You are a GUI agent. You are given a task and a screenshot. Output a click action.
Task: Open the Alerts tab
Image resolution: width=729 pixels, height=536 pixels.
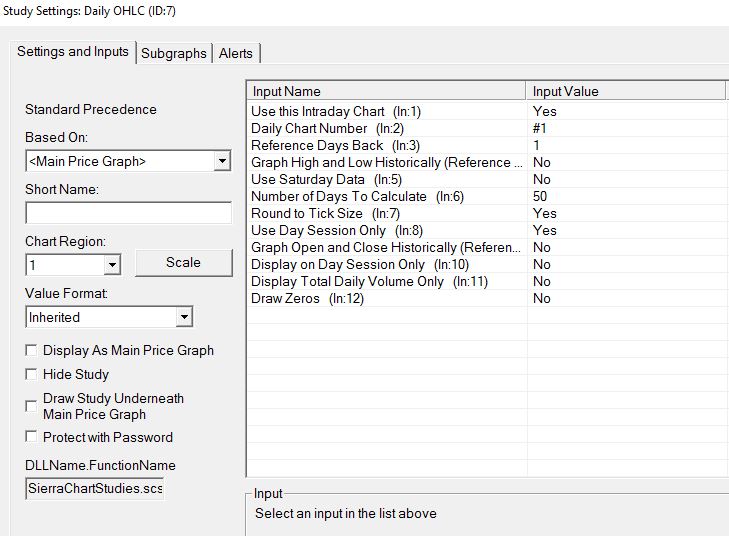pos(236,53)
